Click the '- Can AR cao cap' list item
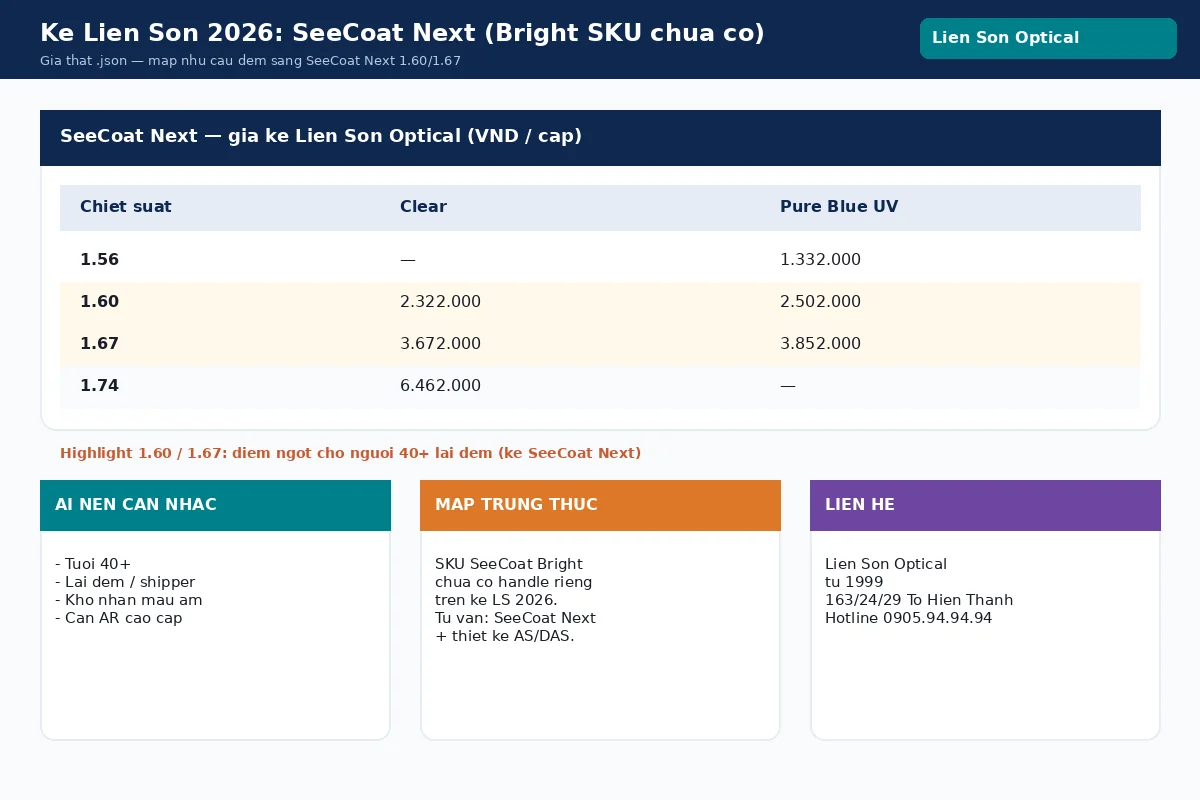 119,618
